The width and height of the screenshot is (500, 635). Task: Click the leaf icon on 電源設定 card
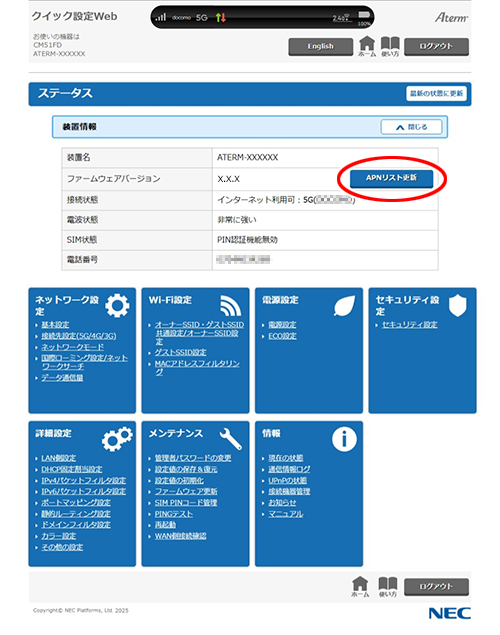pyautogui.click(x=344, y=305)
